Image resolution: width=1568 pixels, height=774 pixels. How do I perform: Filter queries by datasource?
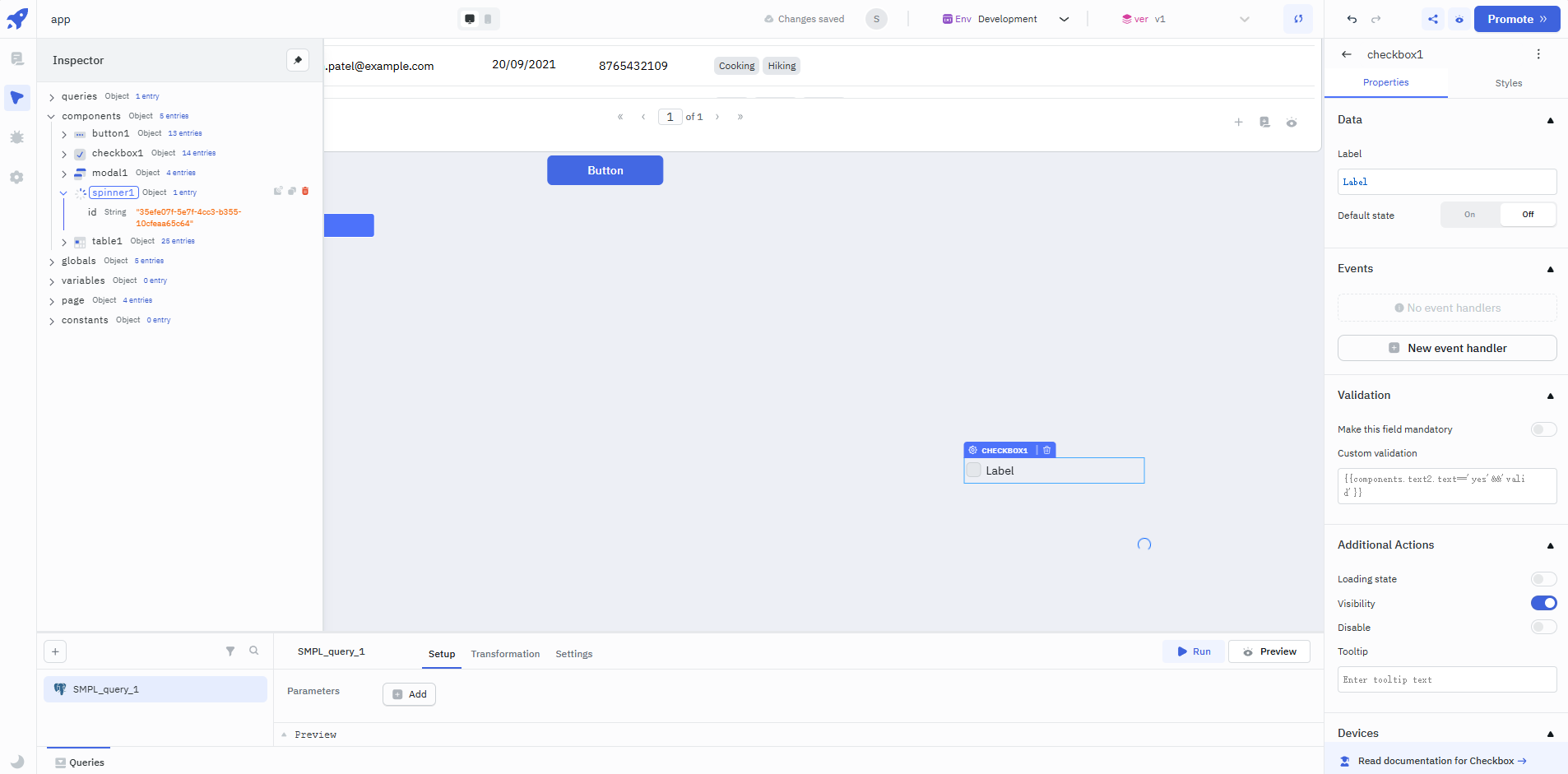click(x=230, y=651)
